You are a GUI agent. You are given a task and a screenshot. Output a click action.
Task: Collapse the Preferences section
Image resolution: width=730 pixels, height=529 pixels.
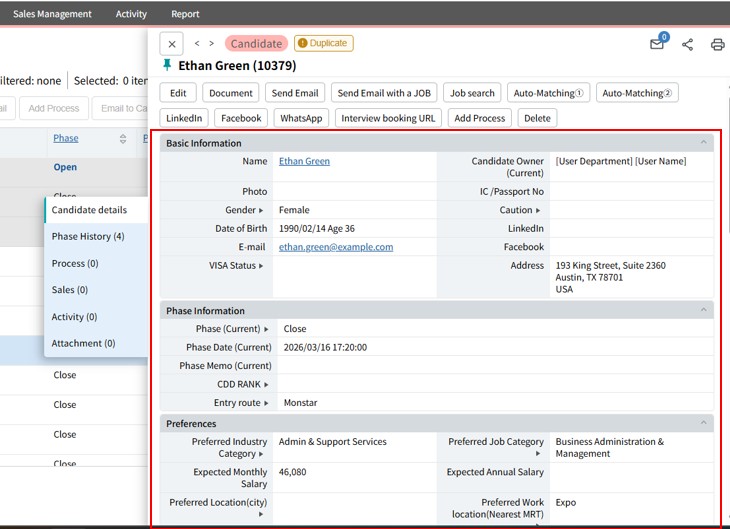coord(703,423)
